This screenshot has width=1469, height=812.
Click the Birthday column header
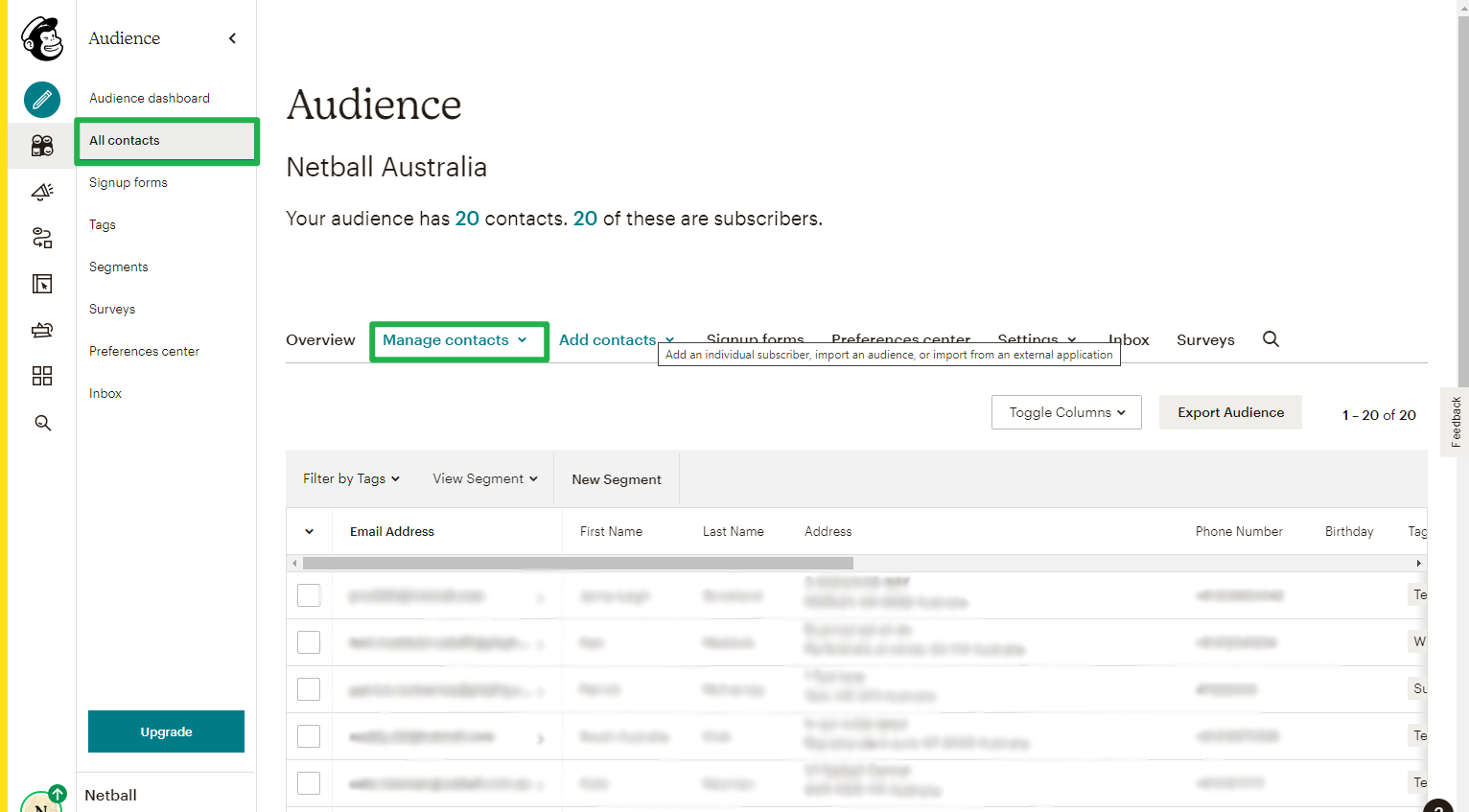[x=1349, y=532]
